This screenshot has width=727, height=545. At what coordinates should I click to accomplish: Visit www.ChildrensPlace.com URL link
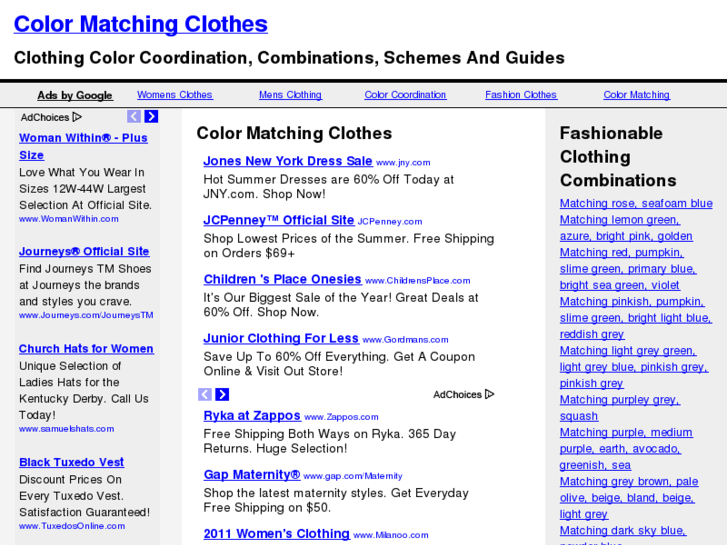[x=418, y=281]
